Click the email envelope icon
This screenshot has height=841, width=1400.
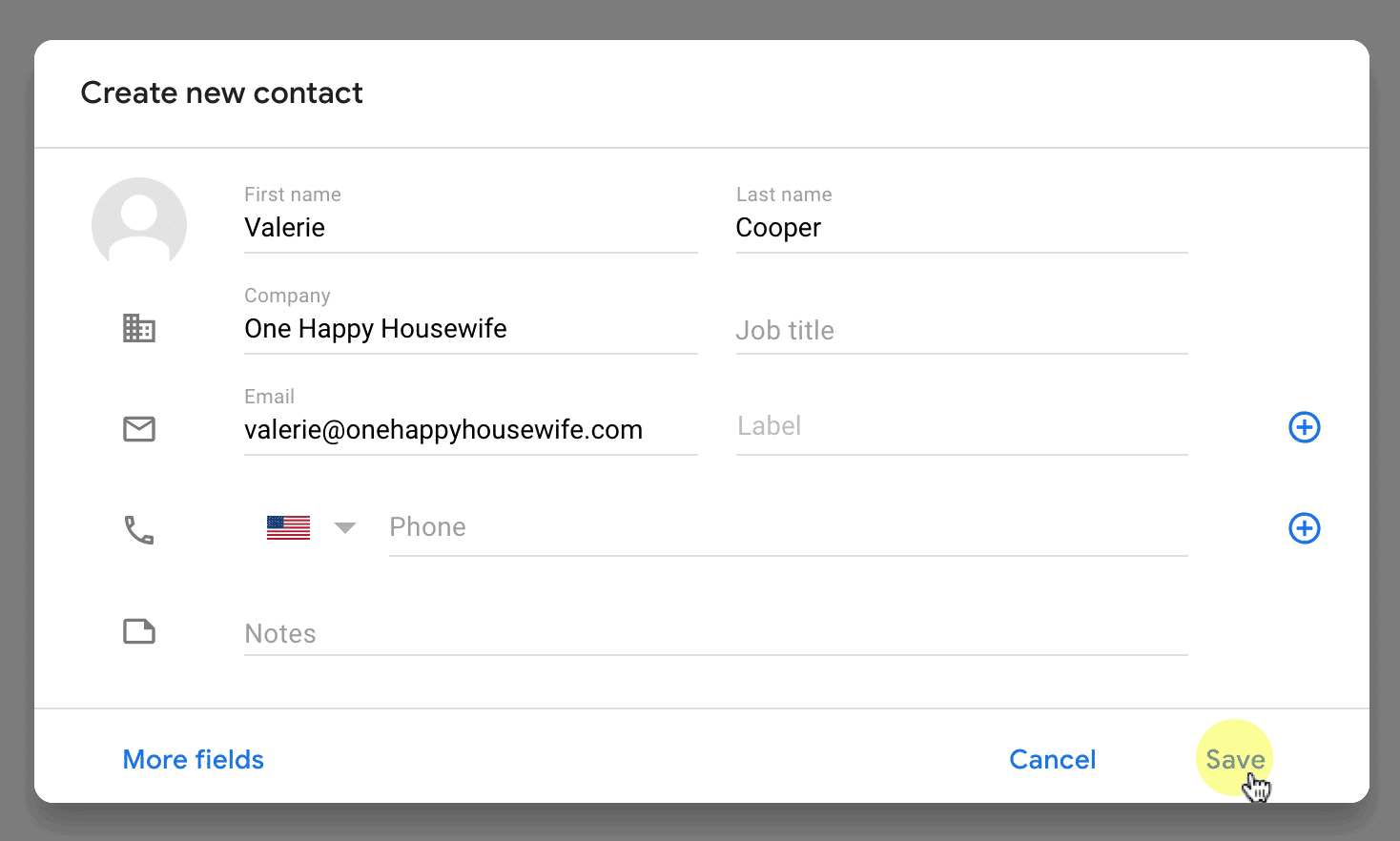point(139,429)
